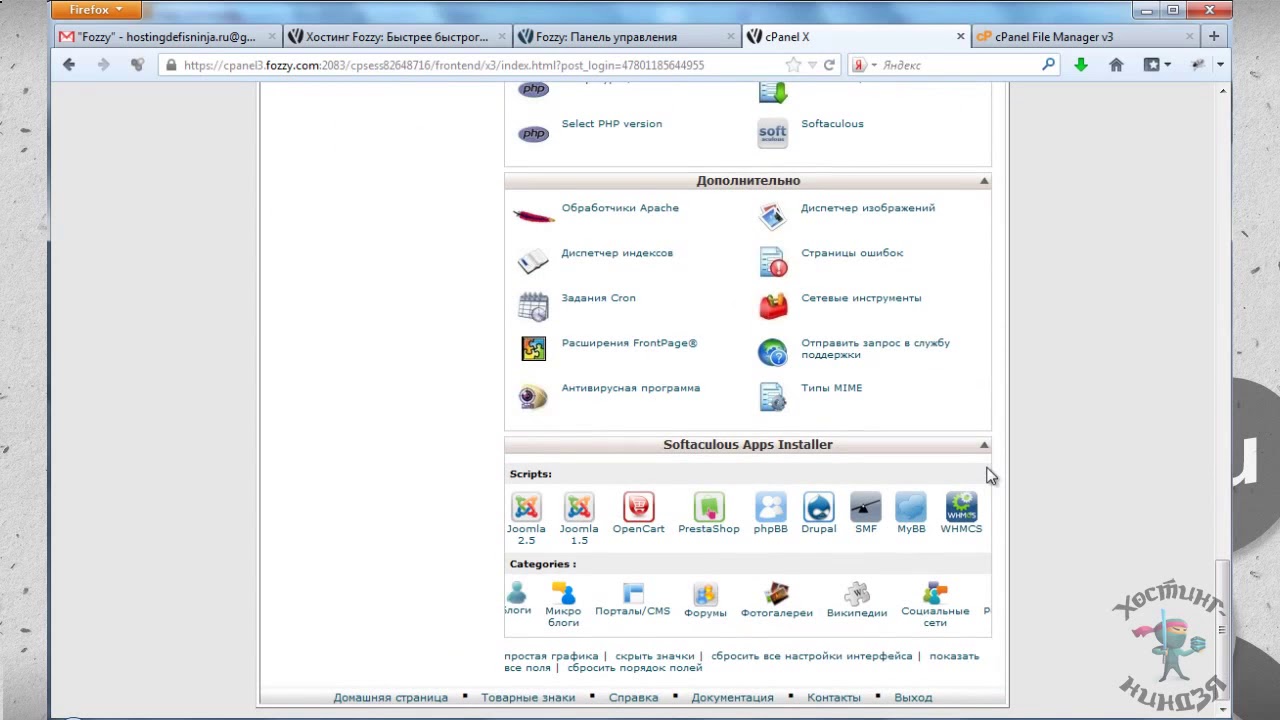Install Drupal script icon
Screen dimensions: 1280x720
818,507
